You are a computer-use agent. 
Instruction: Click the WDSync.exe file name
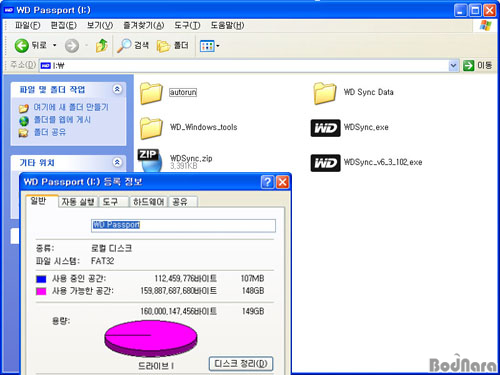[366, 127]
